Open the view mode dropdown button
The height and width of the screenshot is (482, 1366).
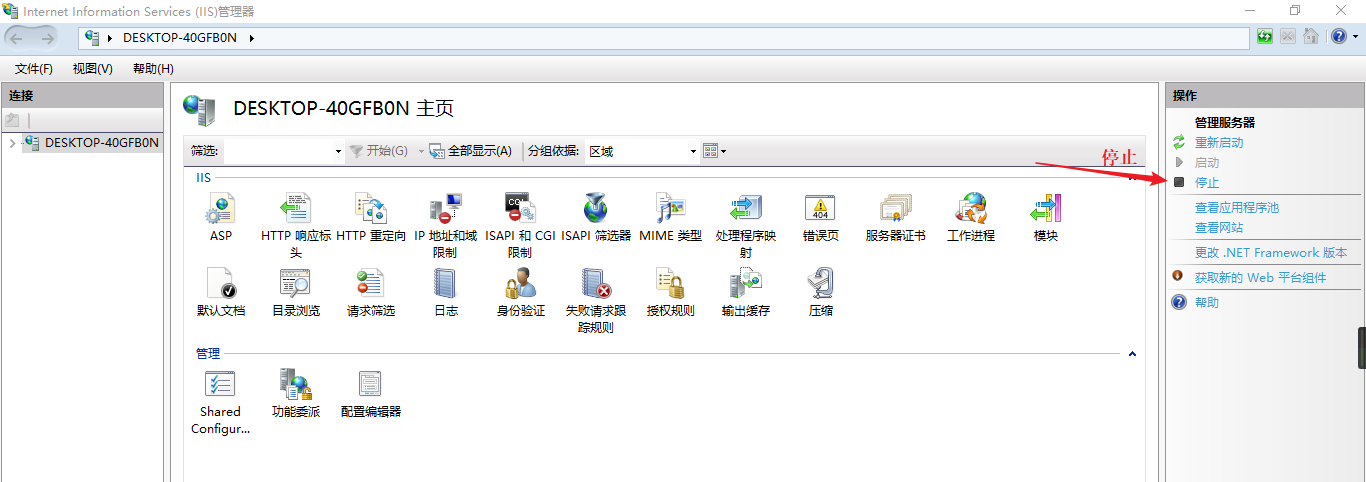pos(714,151)
